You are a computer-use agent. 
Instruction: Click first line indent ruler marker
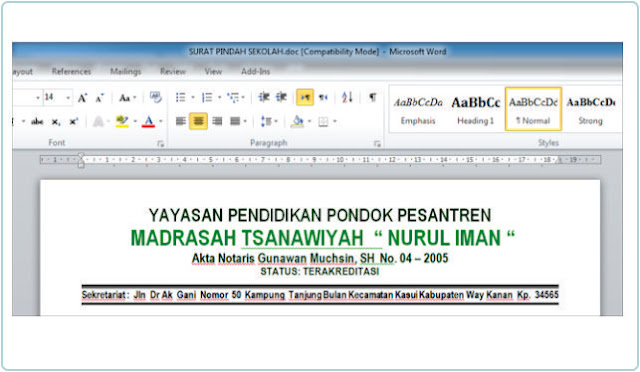pos(81,156)
